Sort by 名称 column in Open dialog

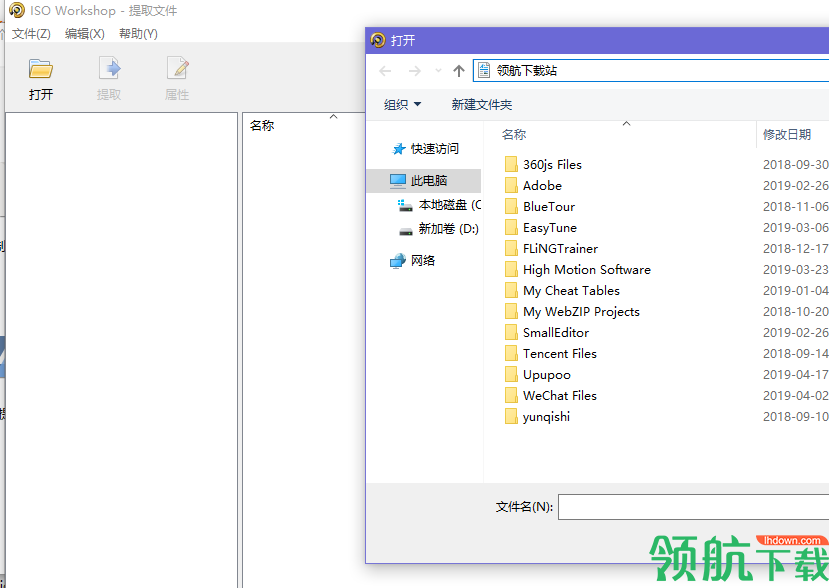(x=514, y=135)
